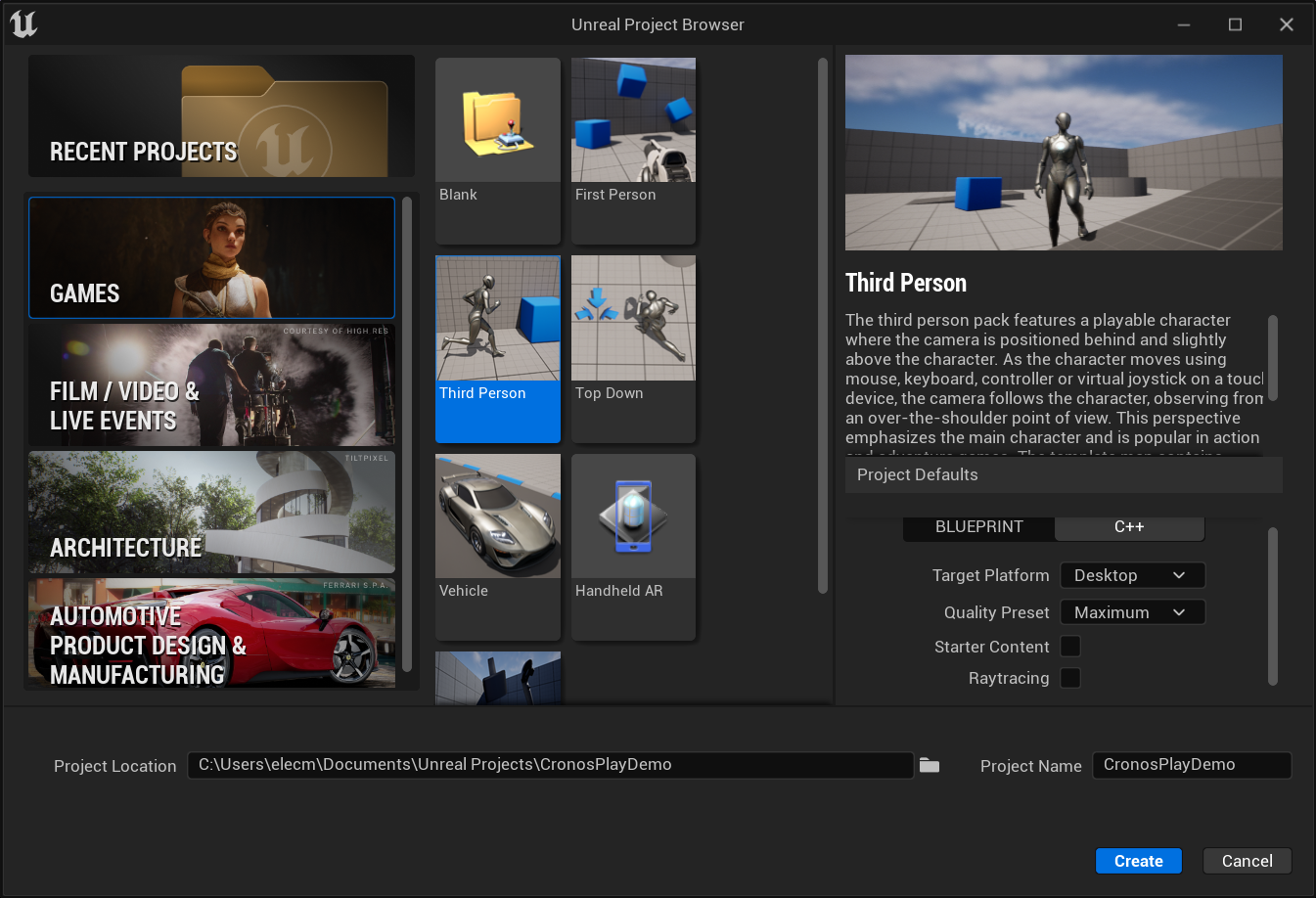Click the Unreal Engine logo icon
This screenshot has height=898, width=1316.
[23, 24]
